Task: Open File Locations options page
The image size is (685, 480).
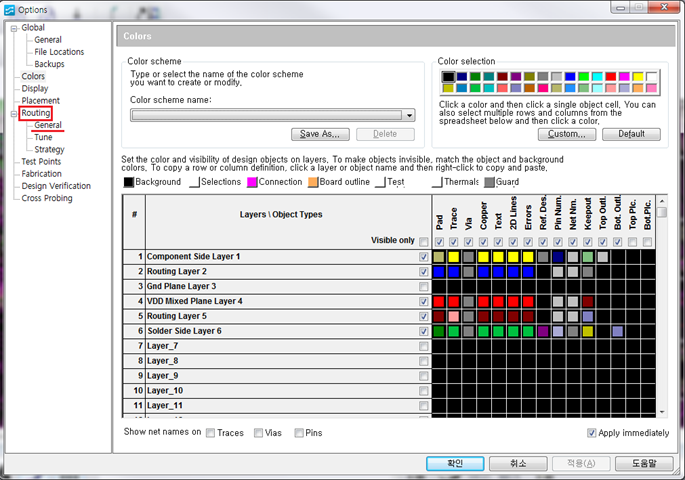Action: 59,52
